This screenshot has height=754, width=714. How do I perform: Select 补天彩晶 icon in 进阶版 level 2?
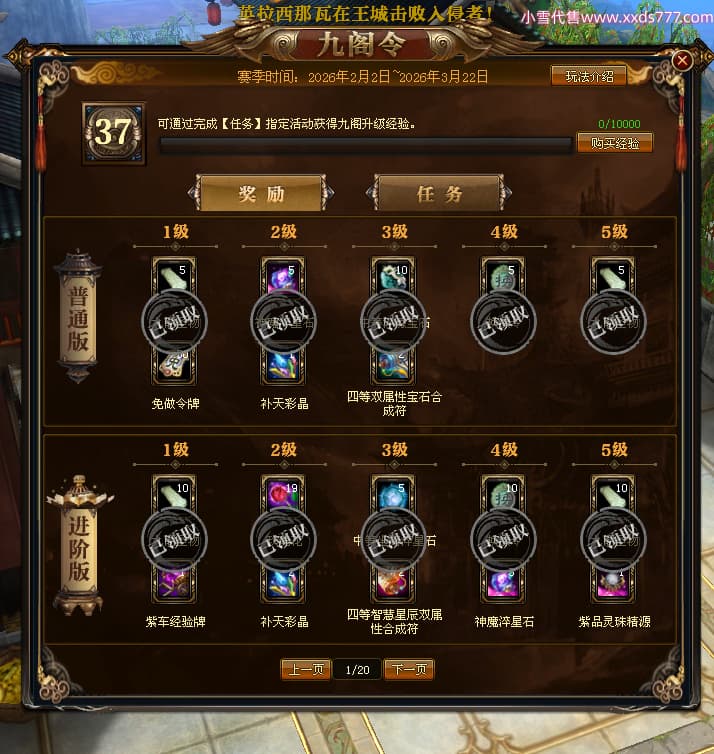point(283,584)
